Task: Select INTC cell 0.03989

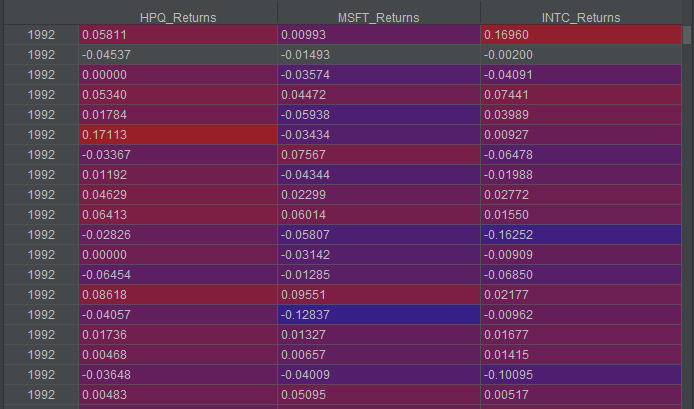Action: [x=581, y=115]
